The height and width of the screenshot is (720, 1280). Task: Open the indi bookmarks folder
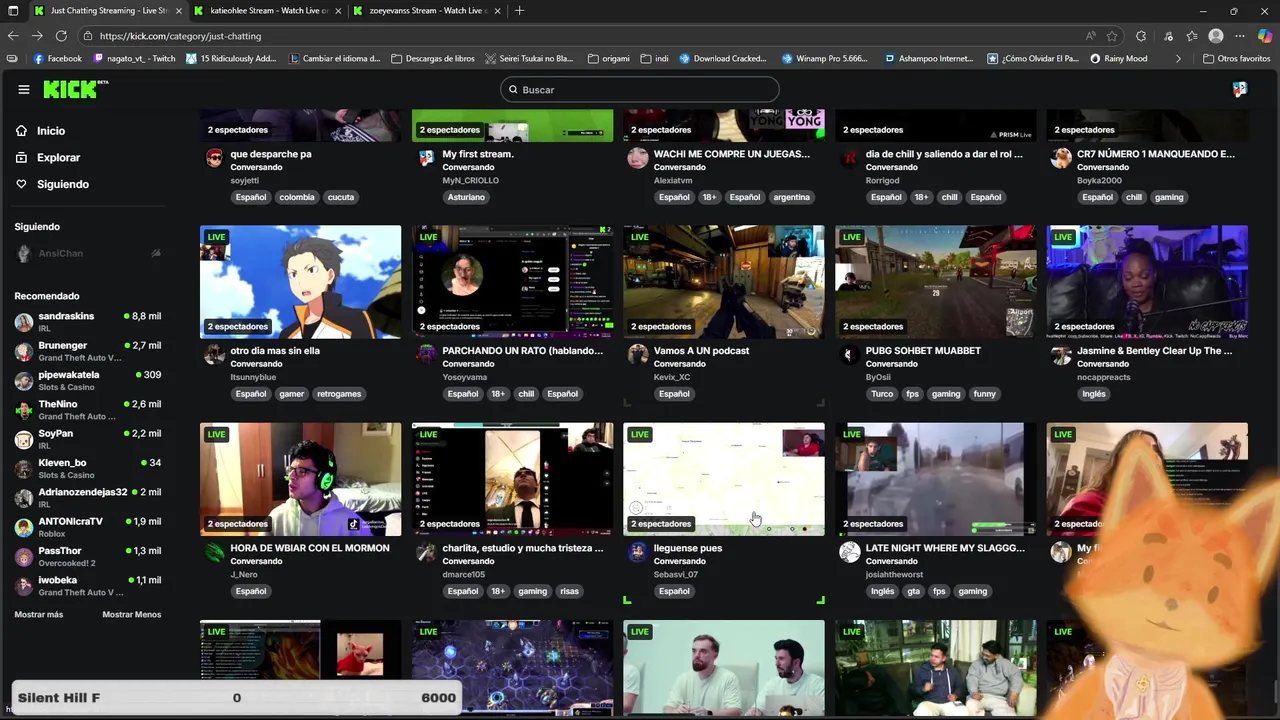click(x=654, y=59)
